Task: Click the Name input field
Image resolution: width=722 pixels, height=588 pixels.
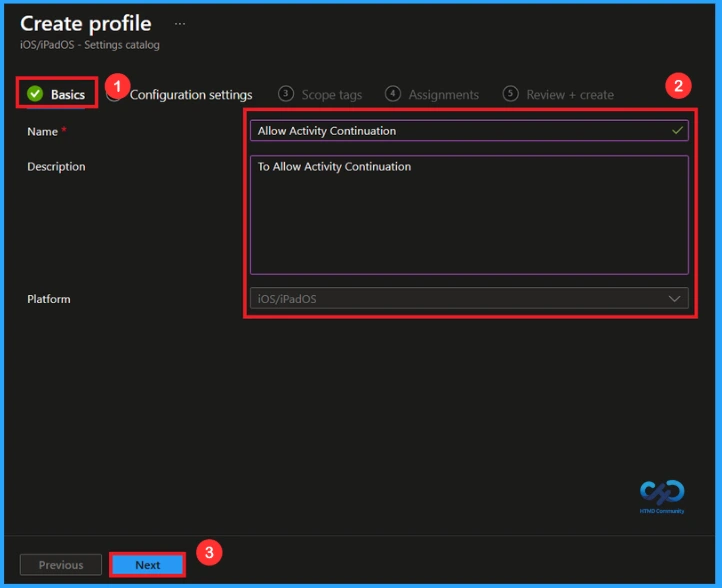Action: pos(469,131)
